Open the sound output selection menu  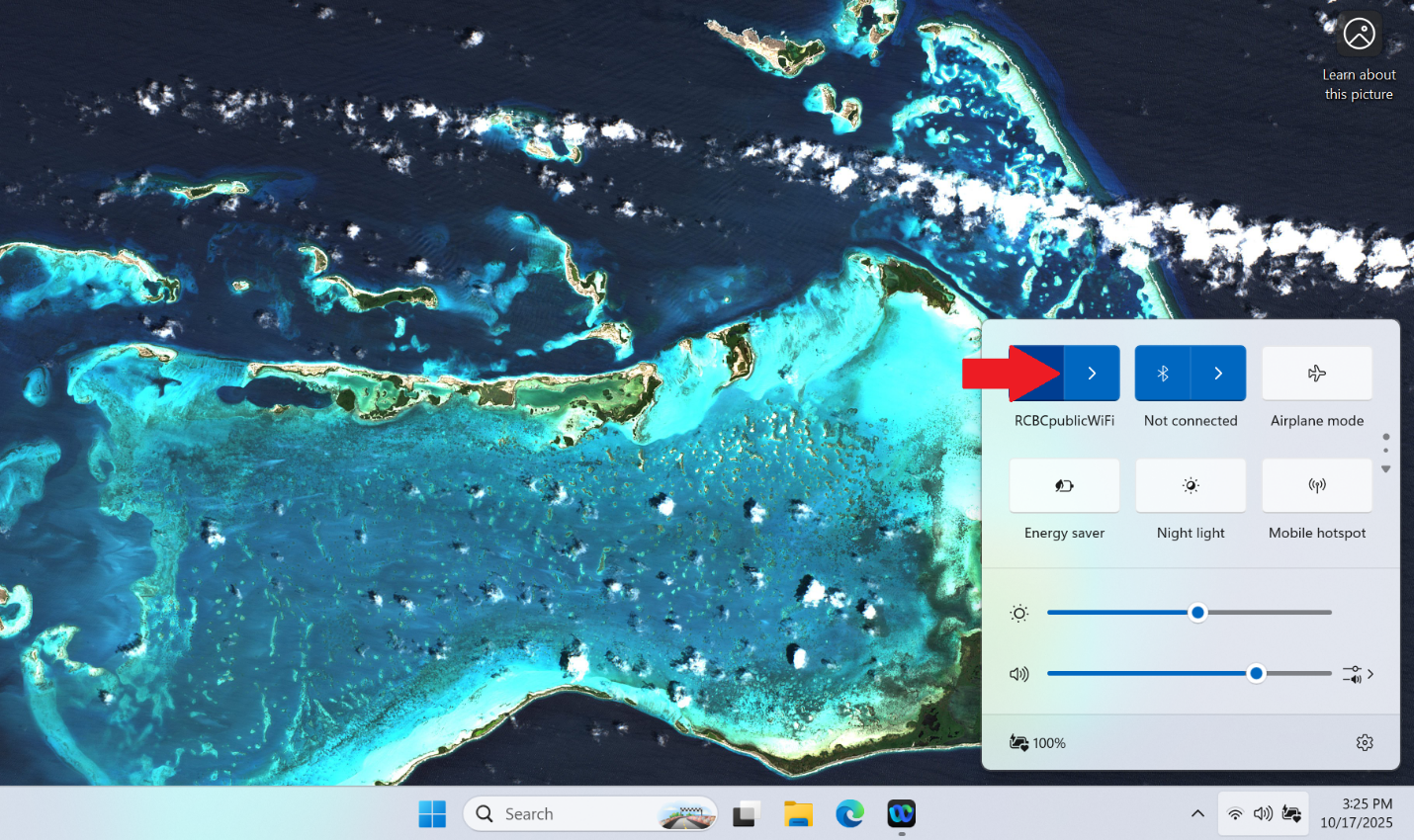tap(1358, 674)
